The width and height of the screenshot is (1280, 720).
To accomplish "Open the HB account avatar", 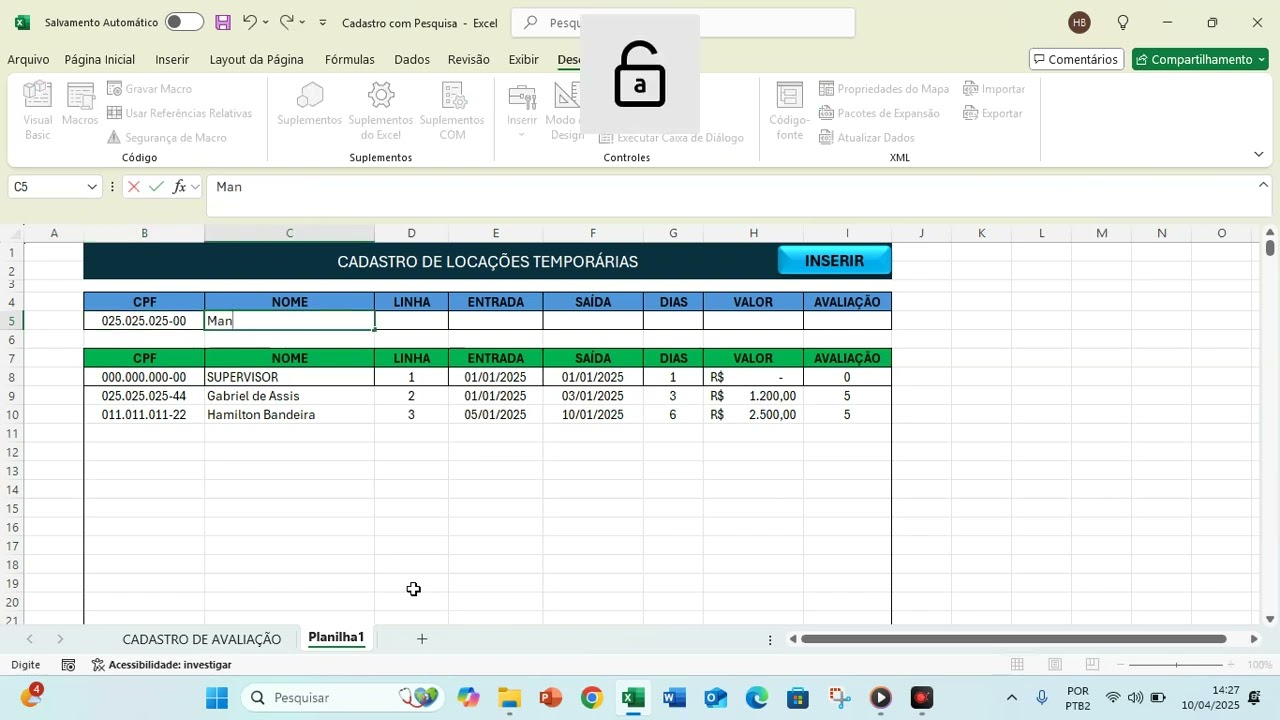I will point(1079,22).
